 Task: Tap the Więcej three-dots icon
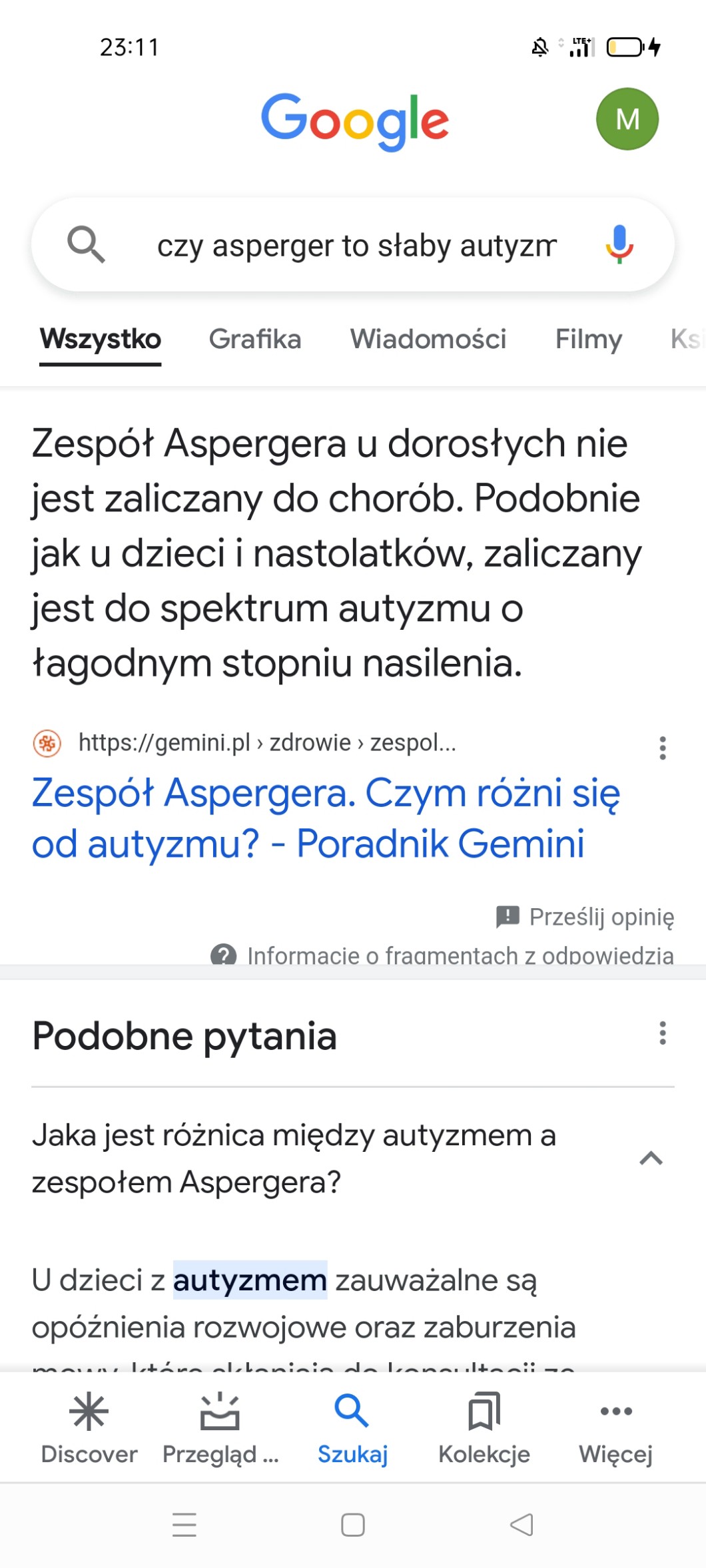click(616, 1412)
